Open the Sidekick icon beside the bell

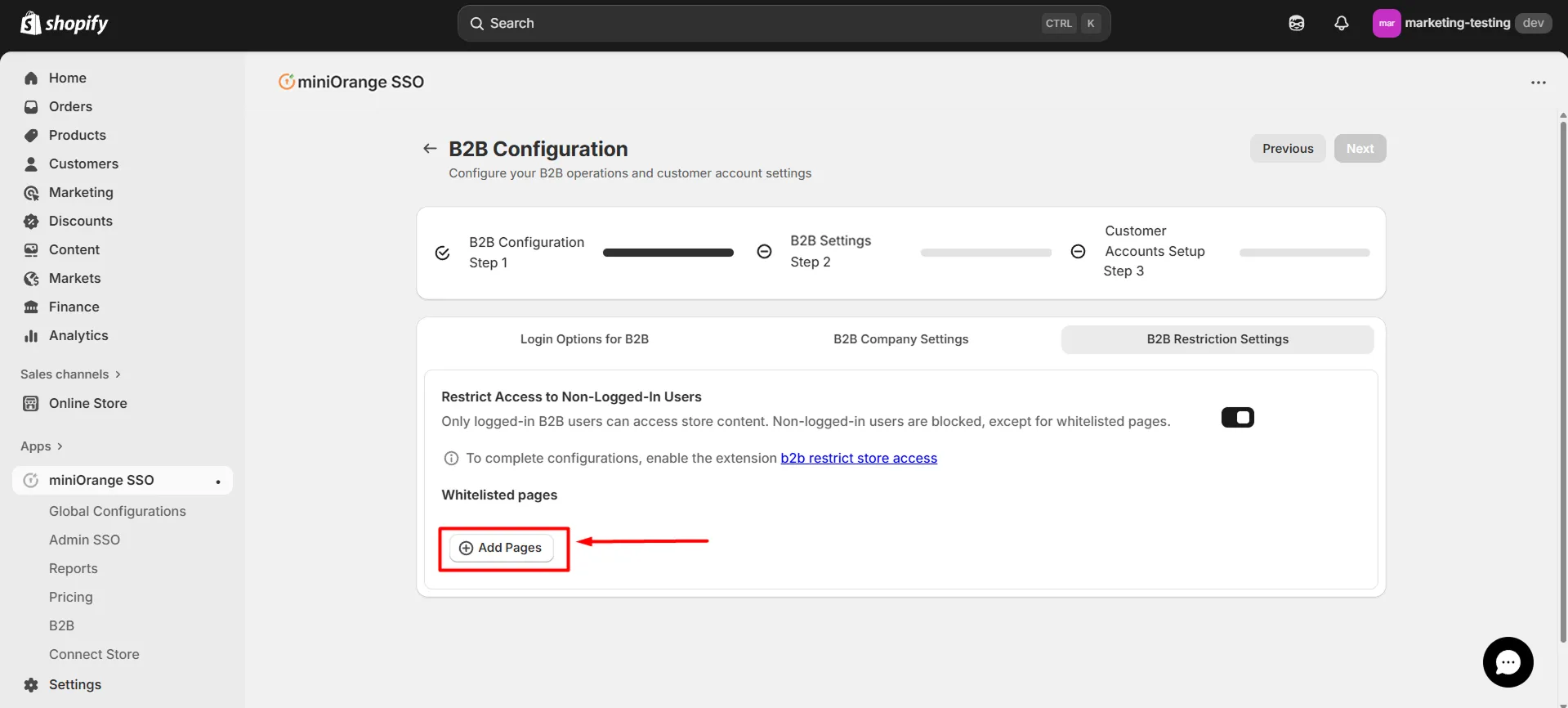click(1297, 23)
